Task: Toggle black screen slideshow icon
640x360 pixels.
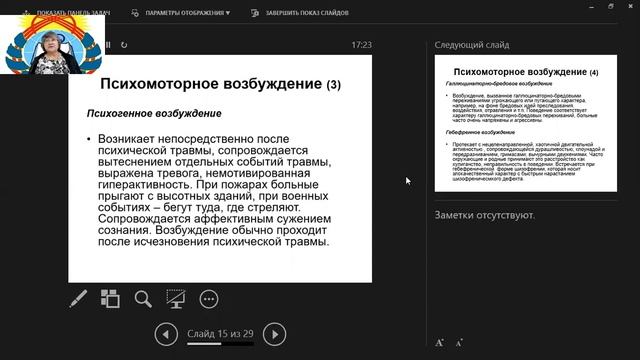Action: tap(176, 299)
